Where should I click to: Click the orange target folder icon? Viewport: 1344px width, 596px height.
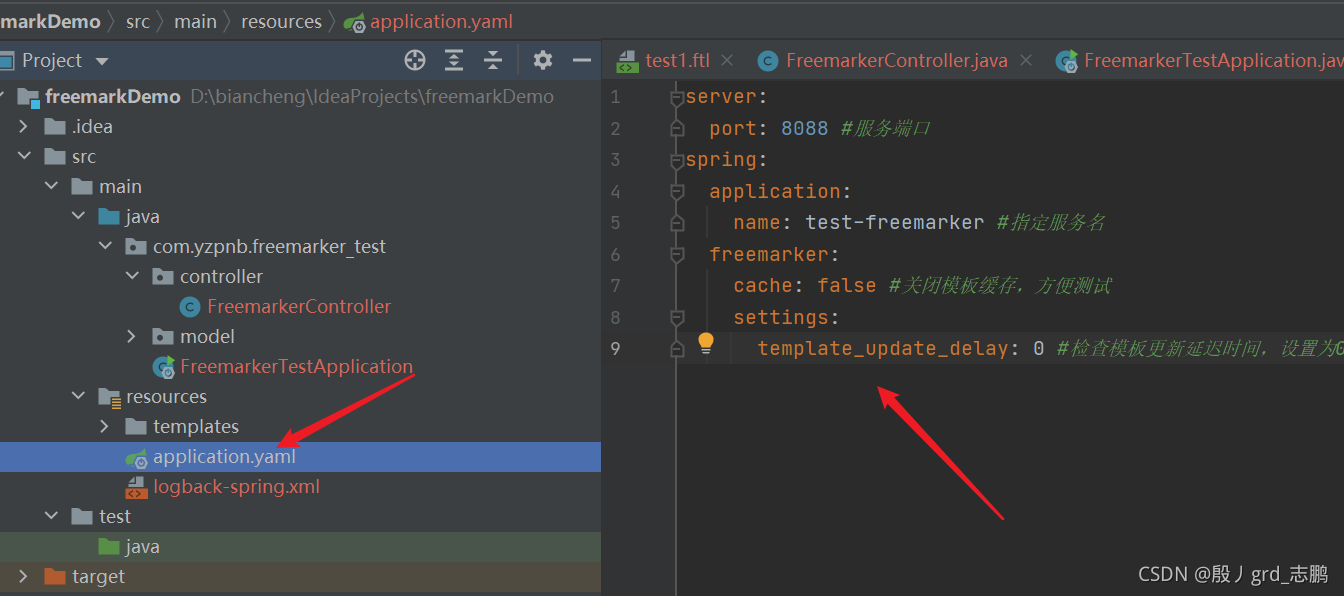pyautogui.click(x=55, y=577)
